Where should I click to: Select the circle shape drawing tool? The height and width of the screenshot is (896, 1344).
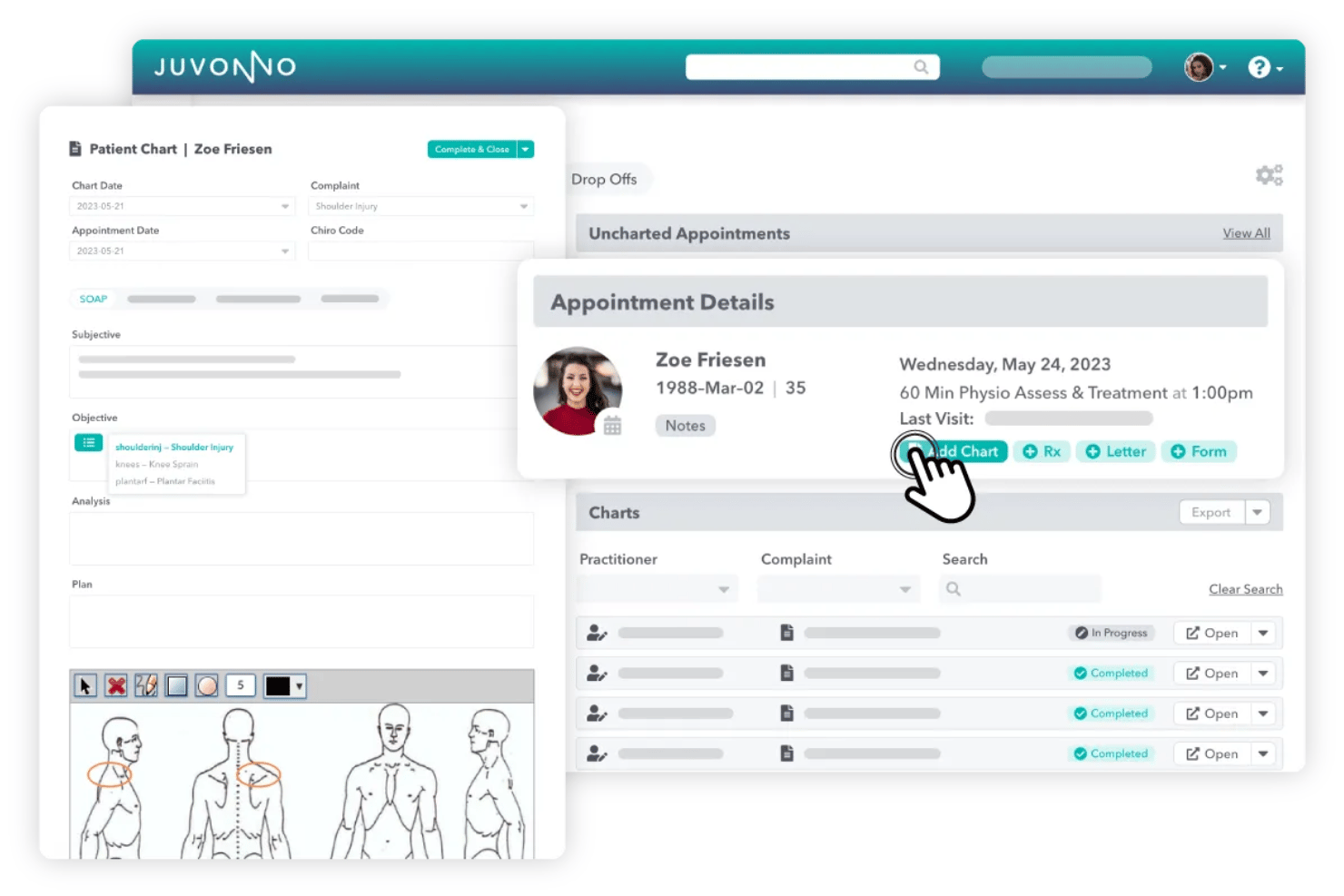pos(207,686)
